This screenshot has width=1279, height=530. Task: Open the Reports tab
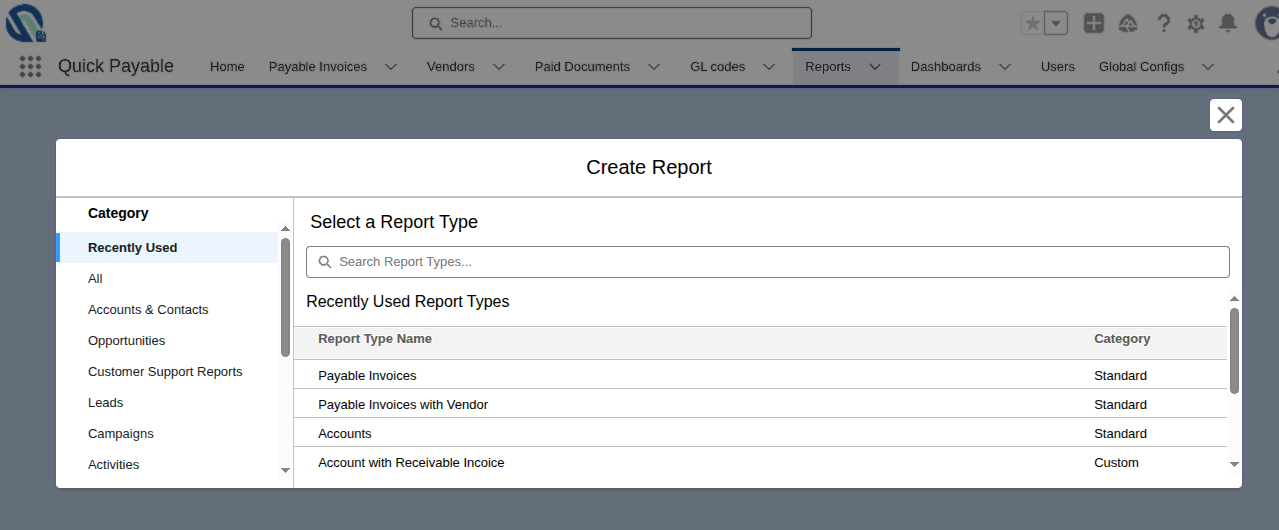pyautogui.click(x=828, y=67)
